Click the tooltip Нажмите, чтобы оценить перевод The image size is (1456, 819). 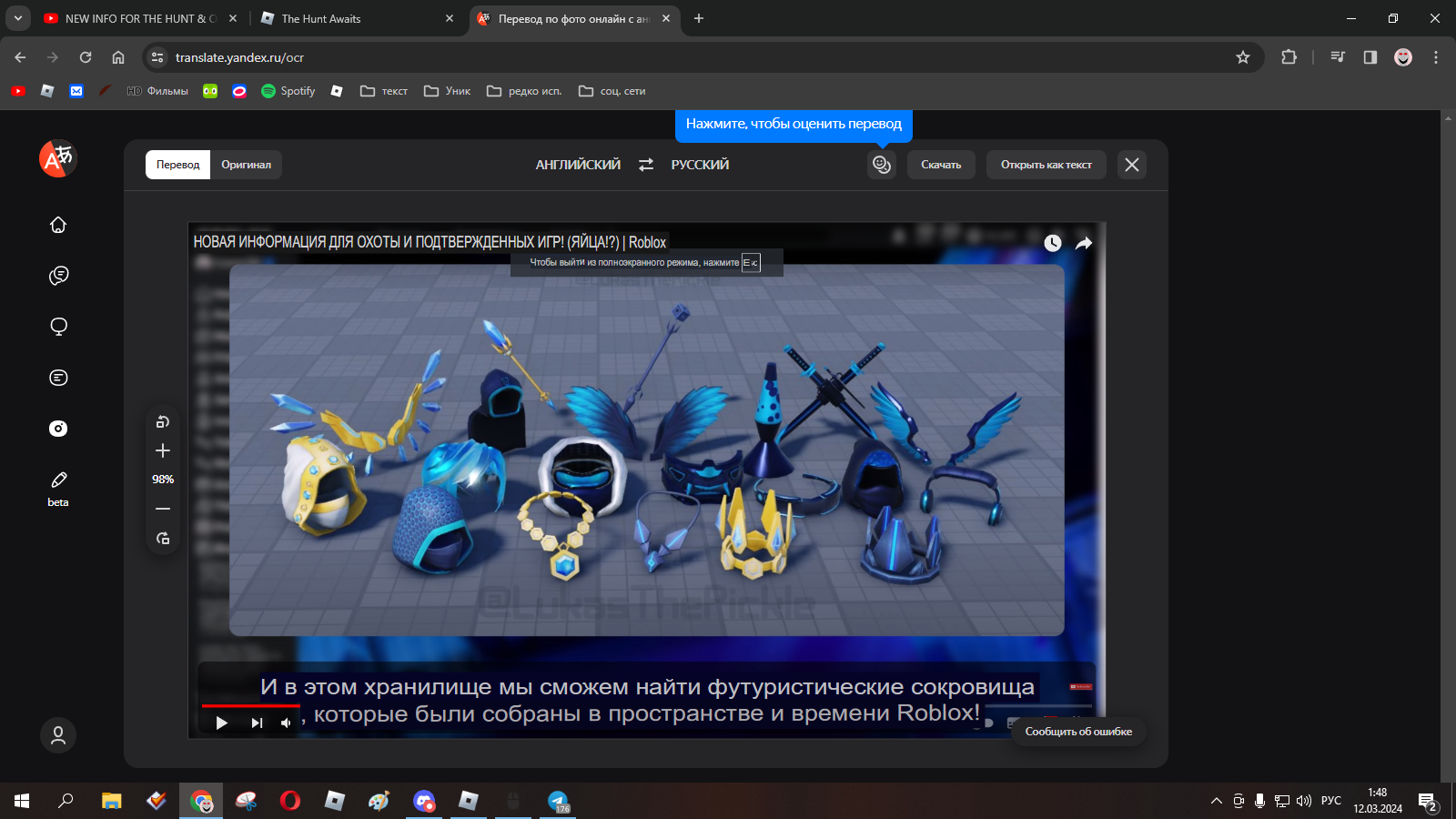pos(794,124)
